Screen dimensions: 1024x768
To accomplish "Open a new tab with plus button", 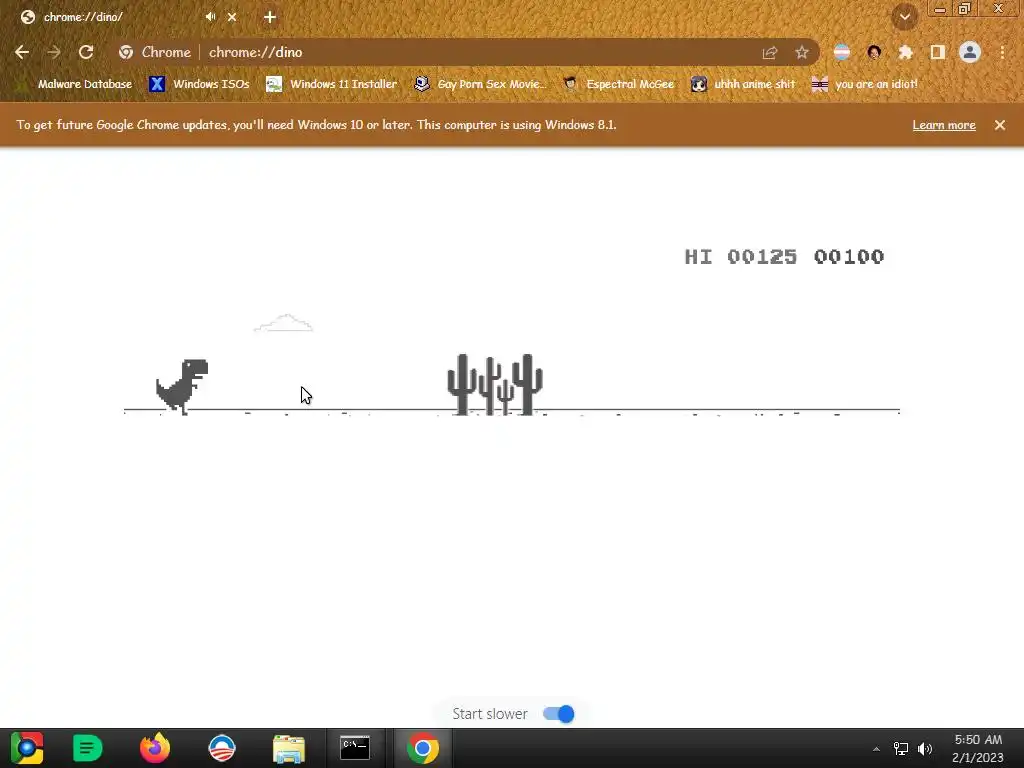I will [x=270, y=18].
